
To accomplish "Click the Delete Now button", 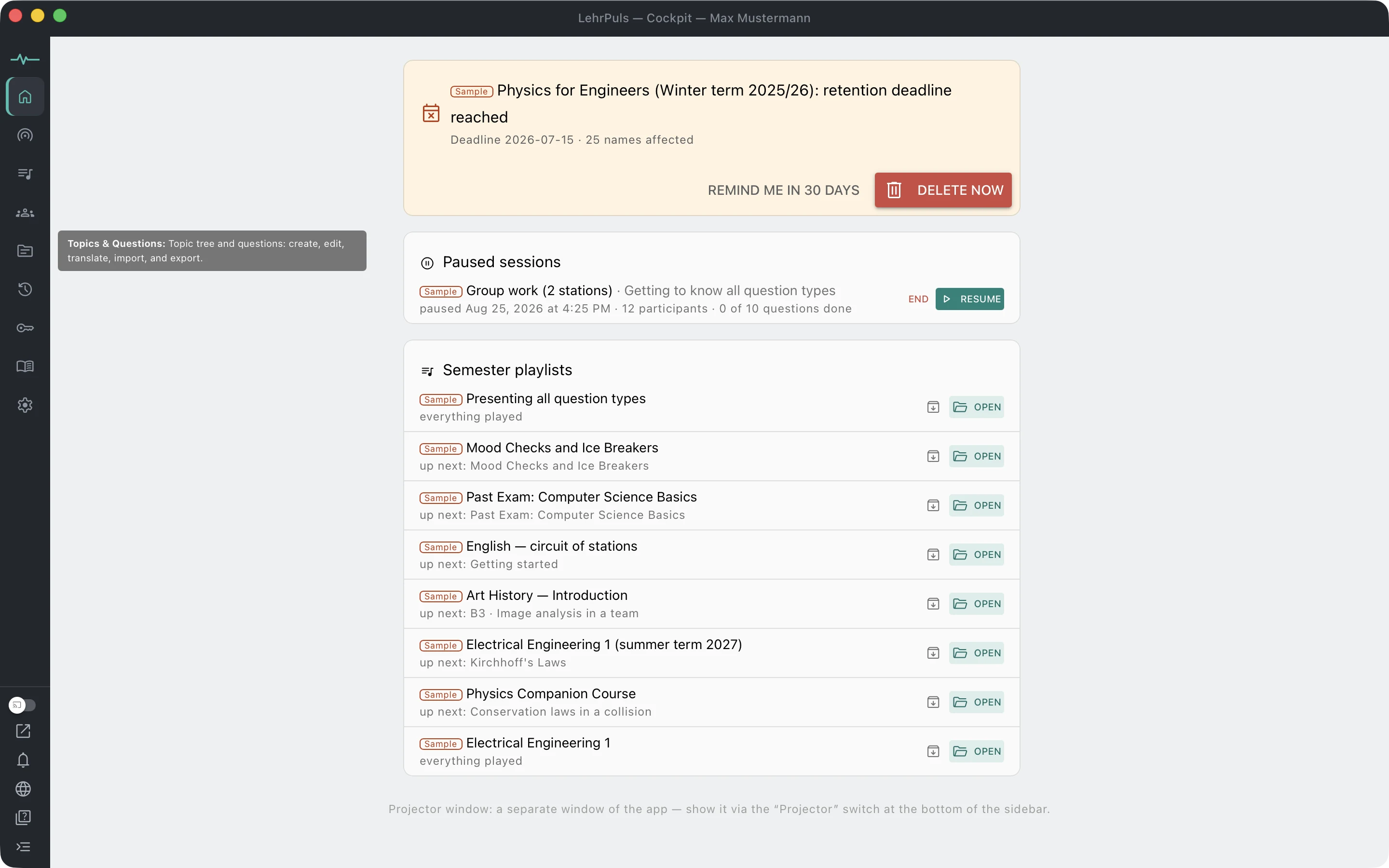I will [943, 190].
